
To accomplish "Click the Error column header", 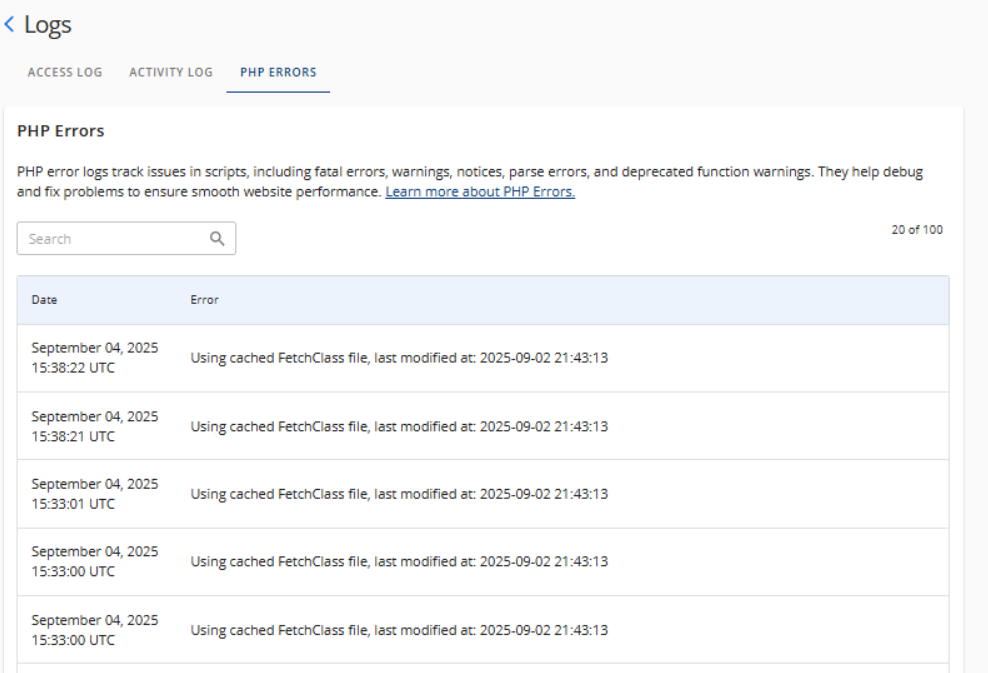I will 203,299.
